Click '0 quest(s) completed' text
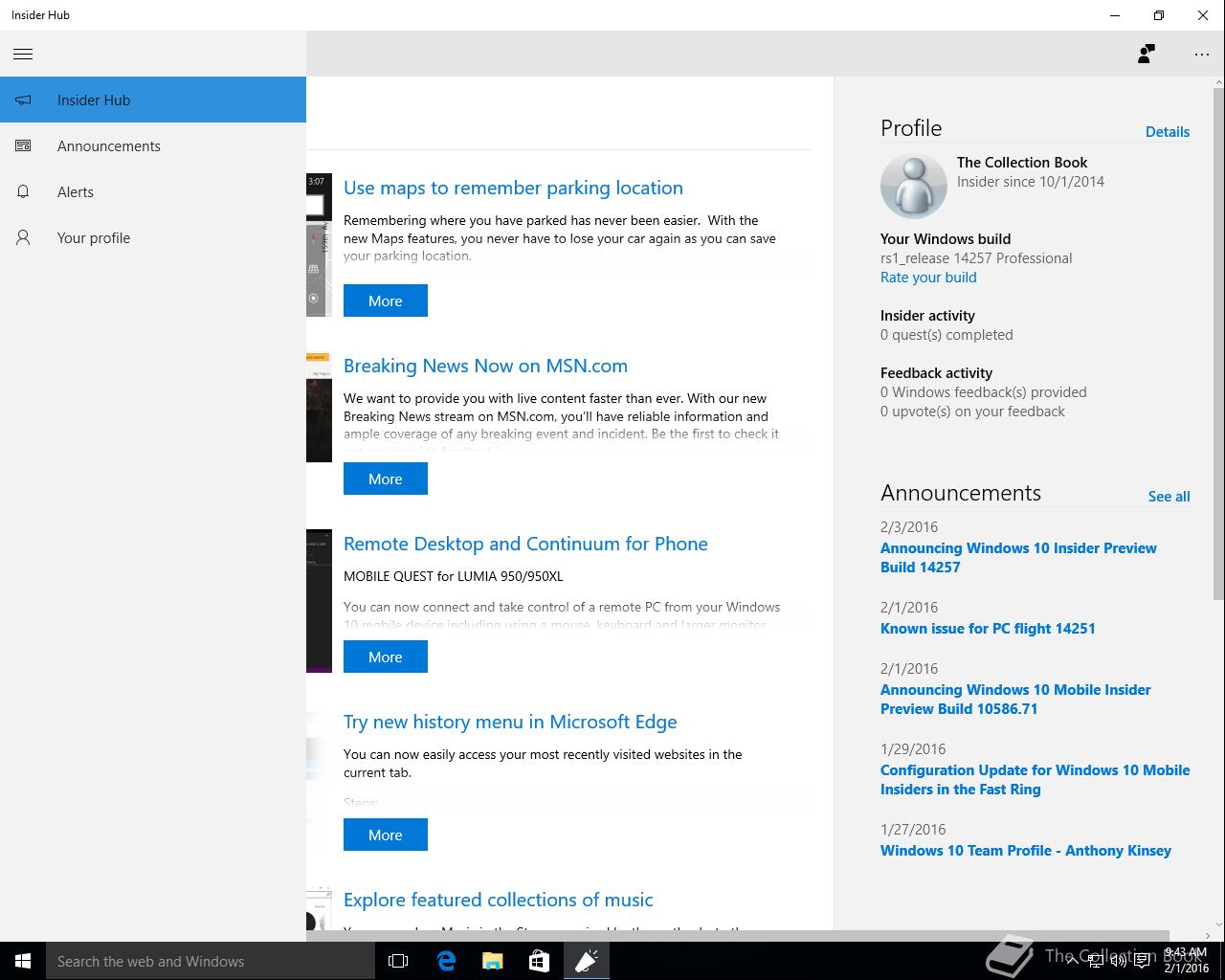The height and width of the screenshot is (980, 1225). tap(947, 335)
